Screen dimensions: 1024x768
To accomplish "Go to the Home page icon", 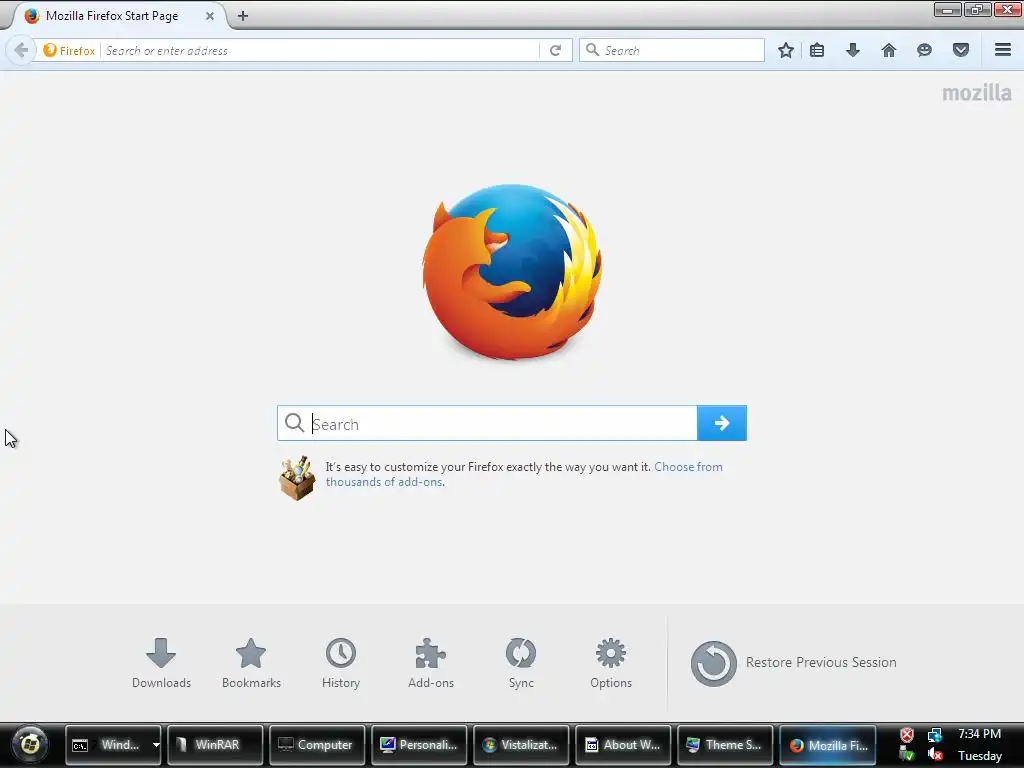I will pyautogui.click(x=889, y=50).
